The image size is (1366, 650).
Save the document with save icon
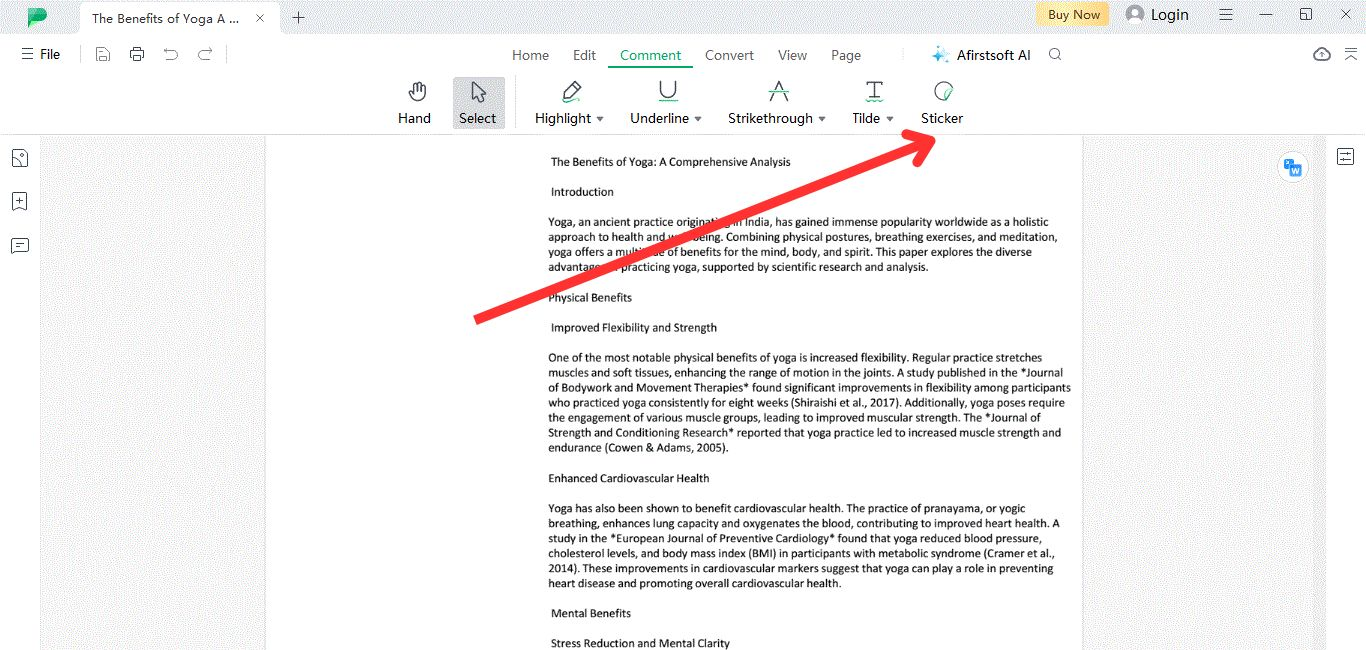click(x=103, y=54)
